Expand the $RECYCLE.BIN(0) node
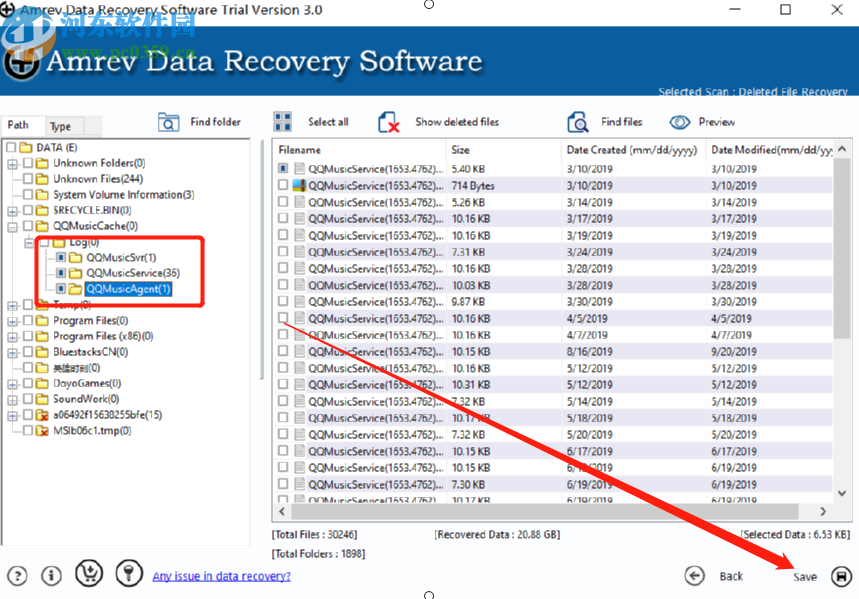859x599 pixels. click(12, 211)
